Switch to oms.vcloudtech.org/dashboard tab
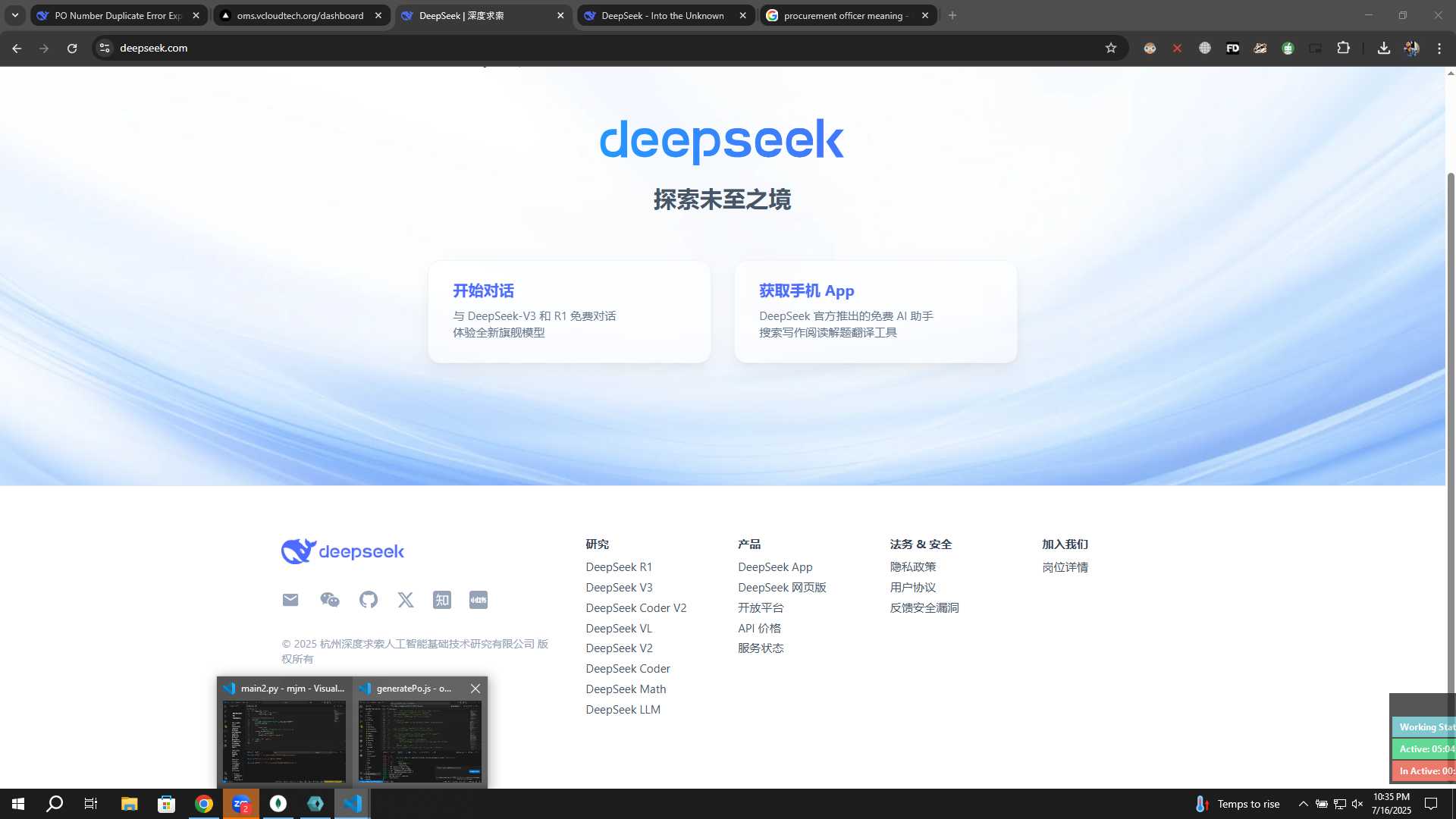 tap(300, 15)
